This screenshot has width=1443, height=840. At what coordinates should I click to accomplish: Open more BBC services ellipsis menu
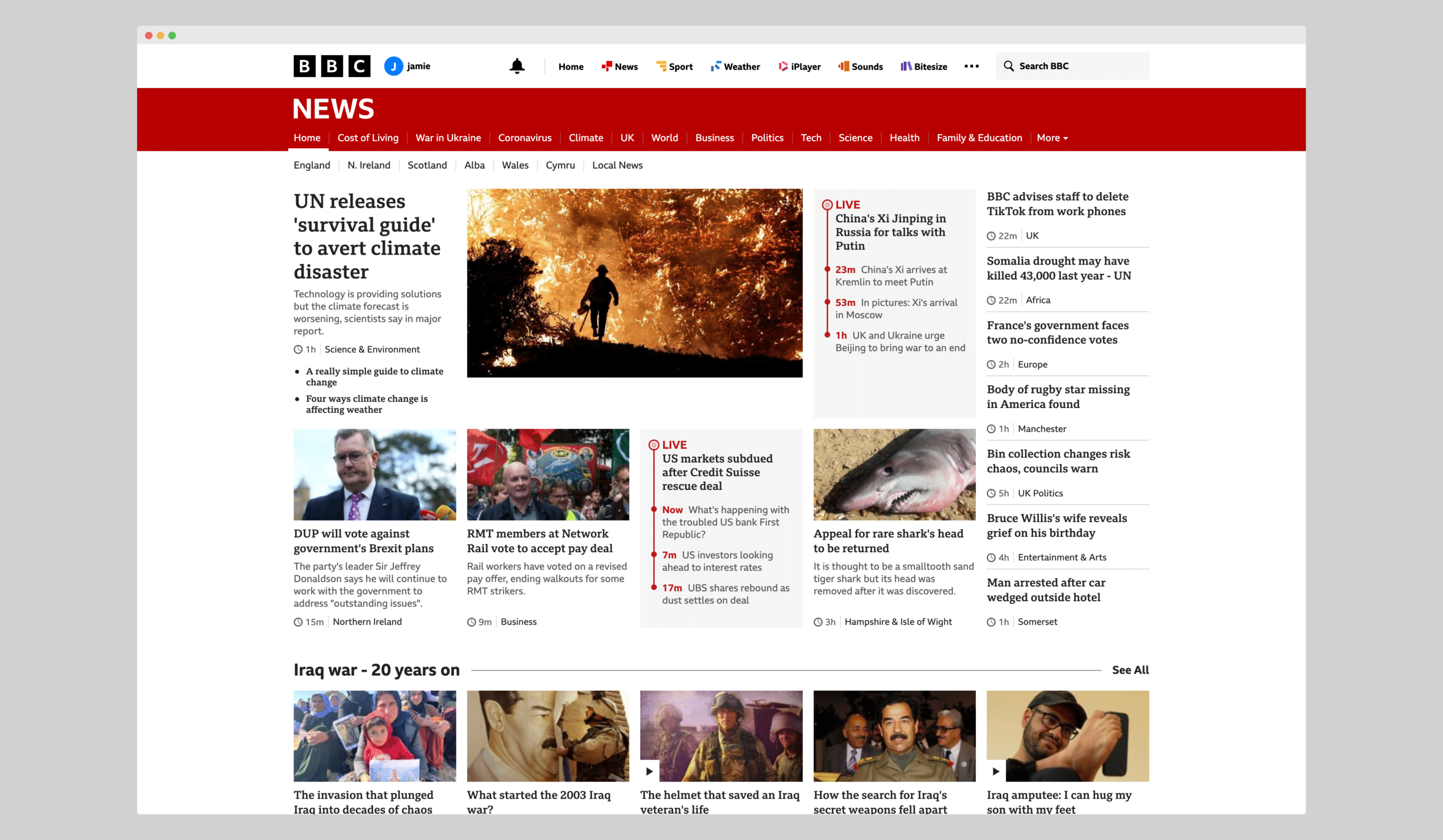971,66
